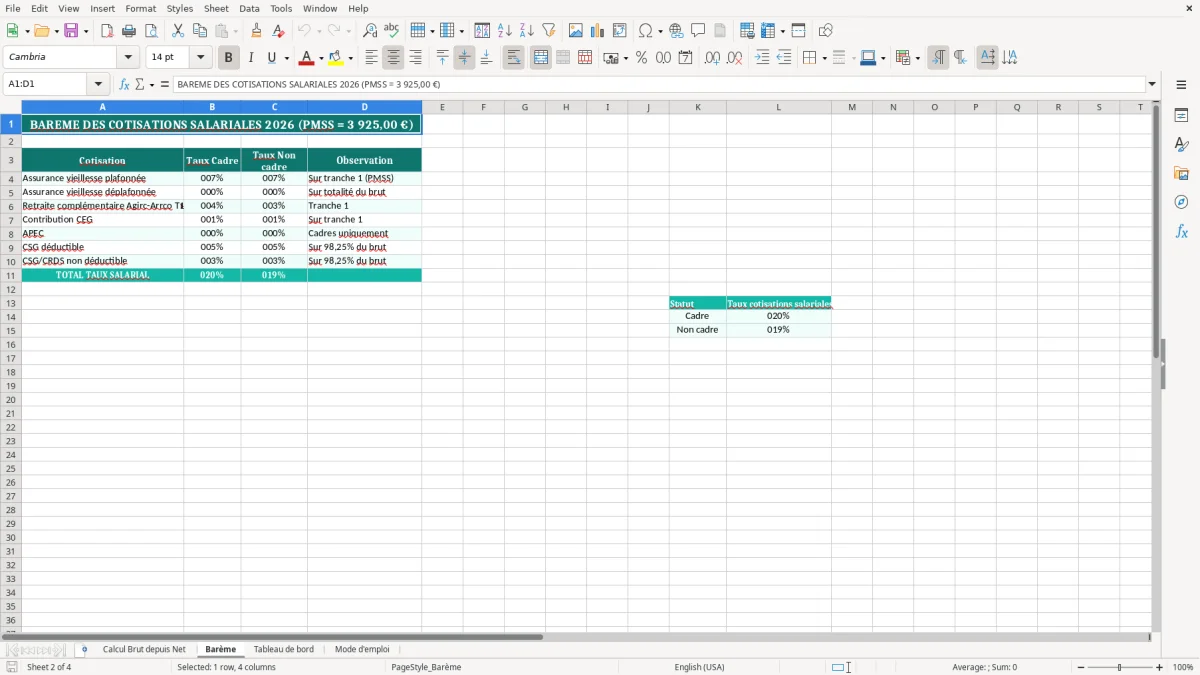Enable AutoFilter with the funnel icon
1200x675 pixels.
pyautogui.click(x=549, y=31)
